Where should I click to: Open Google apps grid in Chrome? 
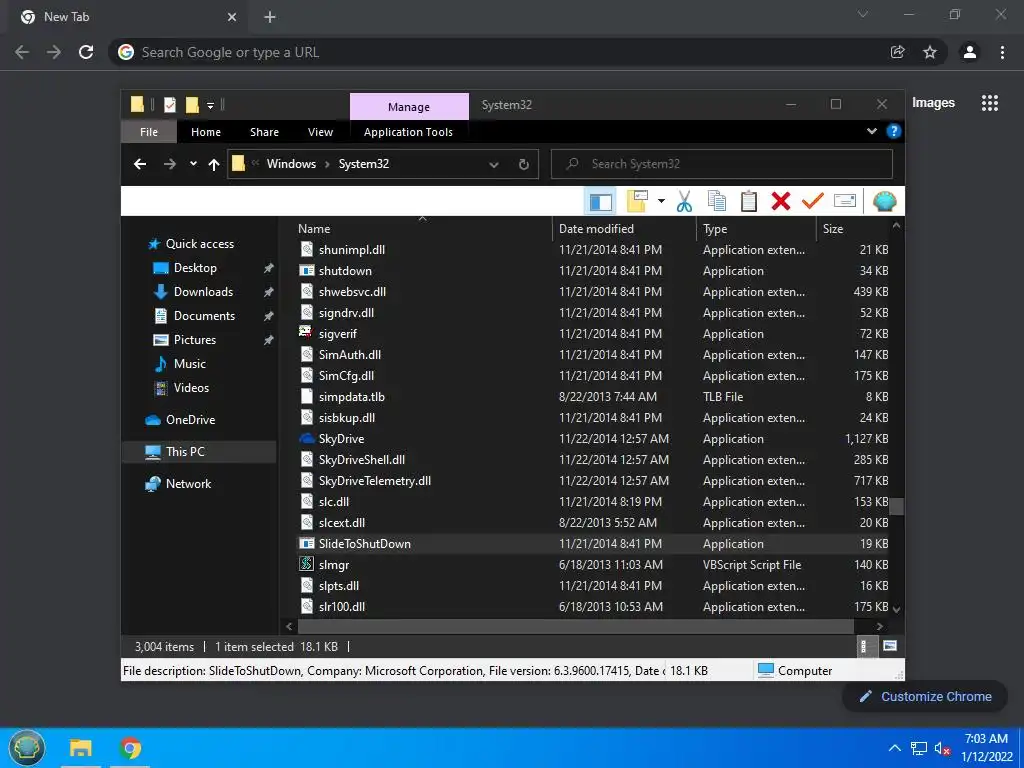click(x=990, y=103)
